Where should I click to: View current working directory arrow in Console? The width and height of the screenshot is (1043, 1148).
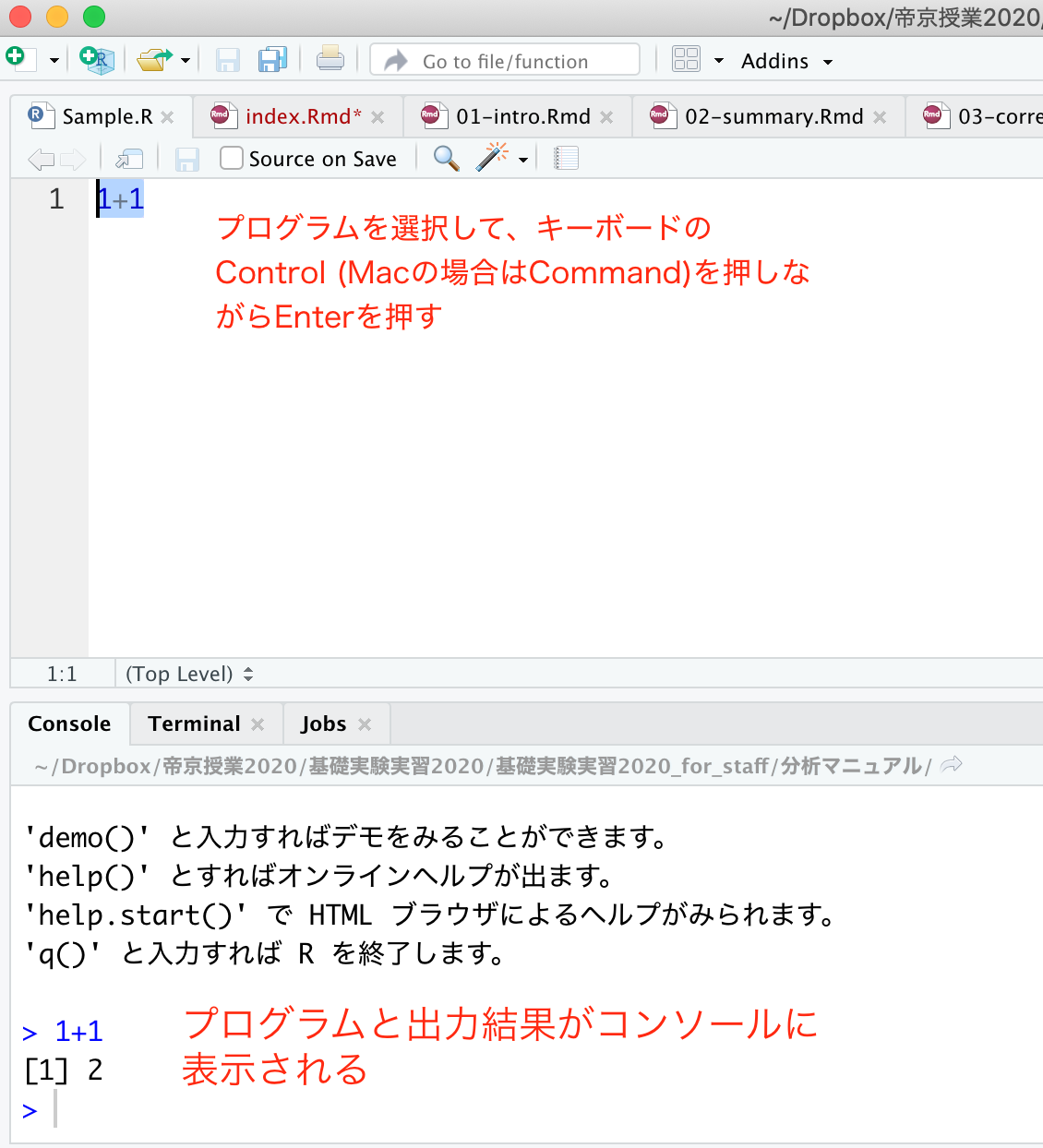952,765
